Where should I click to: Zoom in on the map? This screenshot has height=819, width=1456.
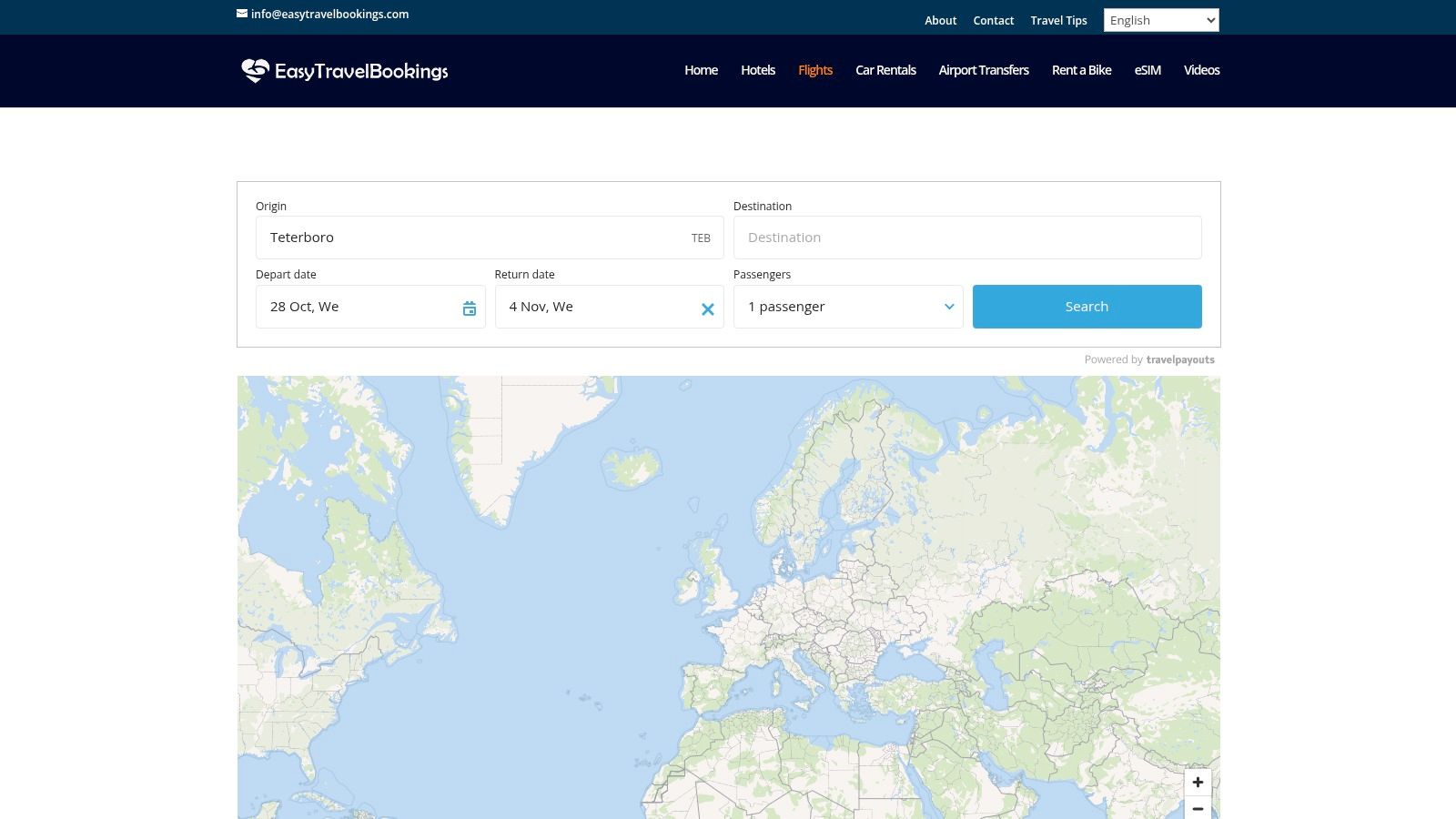pos(1198,782)
